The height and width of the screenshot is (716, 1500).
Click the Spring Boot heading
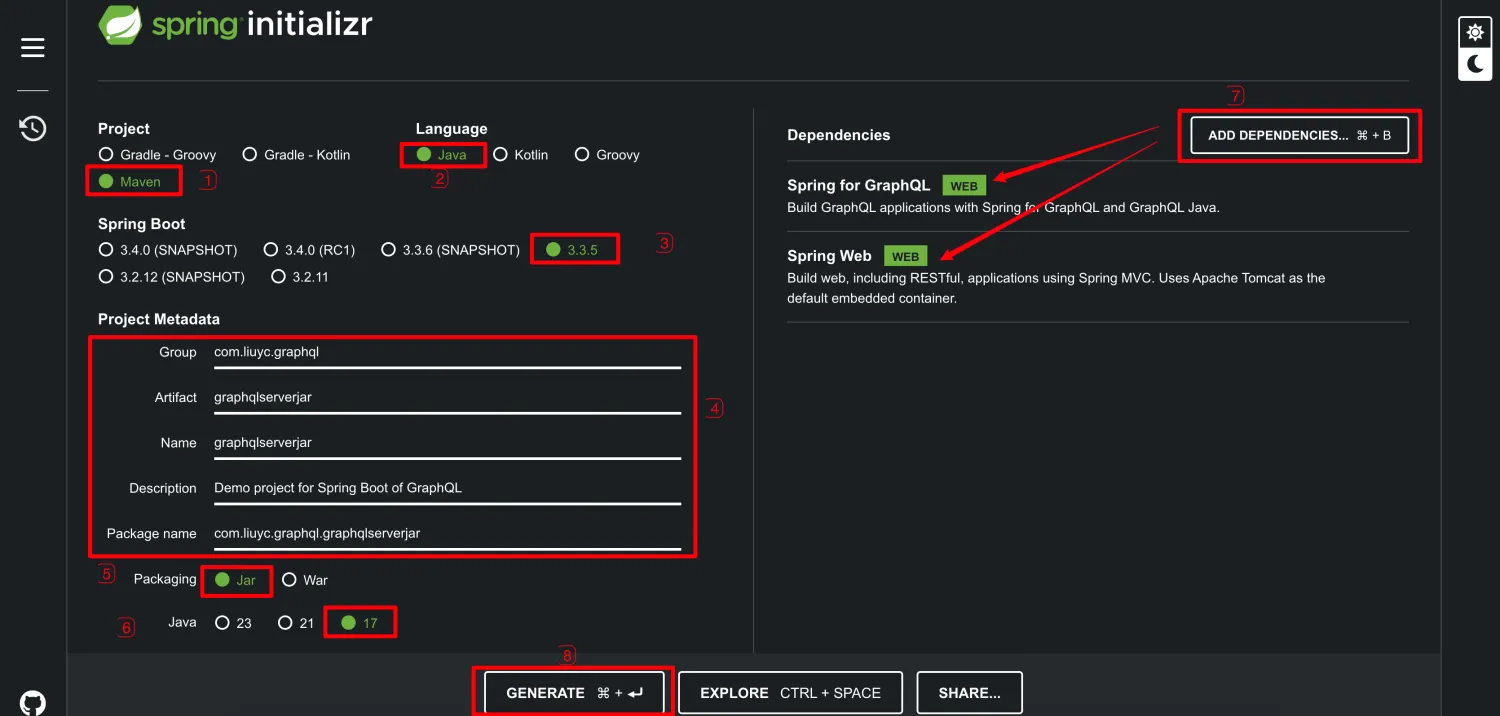[x=141, y=224]
